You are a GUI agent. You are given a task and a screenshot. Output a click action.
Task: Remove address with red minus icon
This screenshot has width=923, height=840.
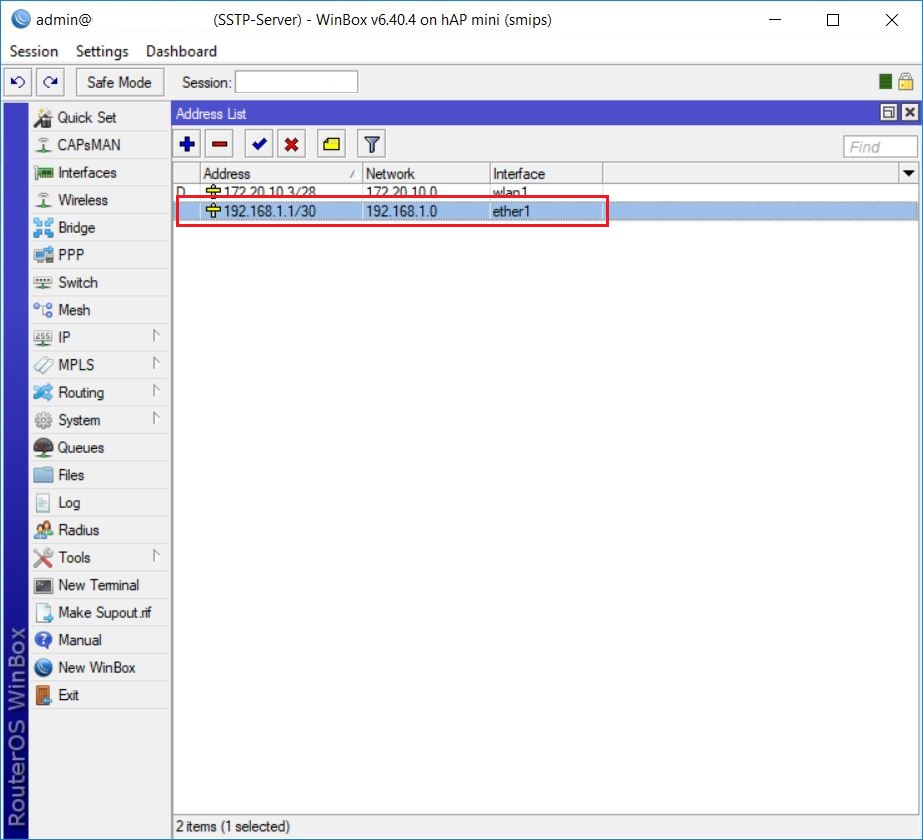(220, 144)
